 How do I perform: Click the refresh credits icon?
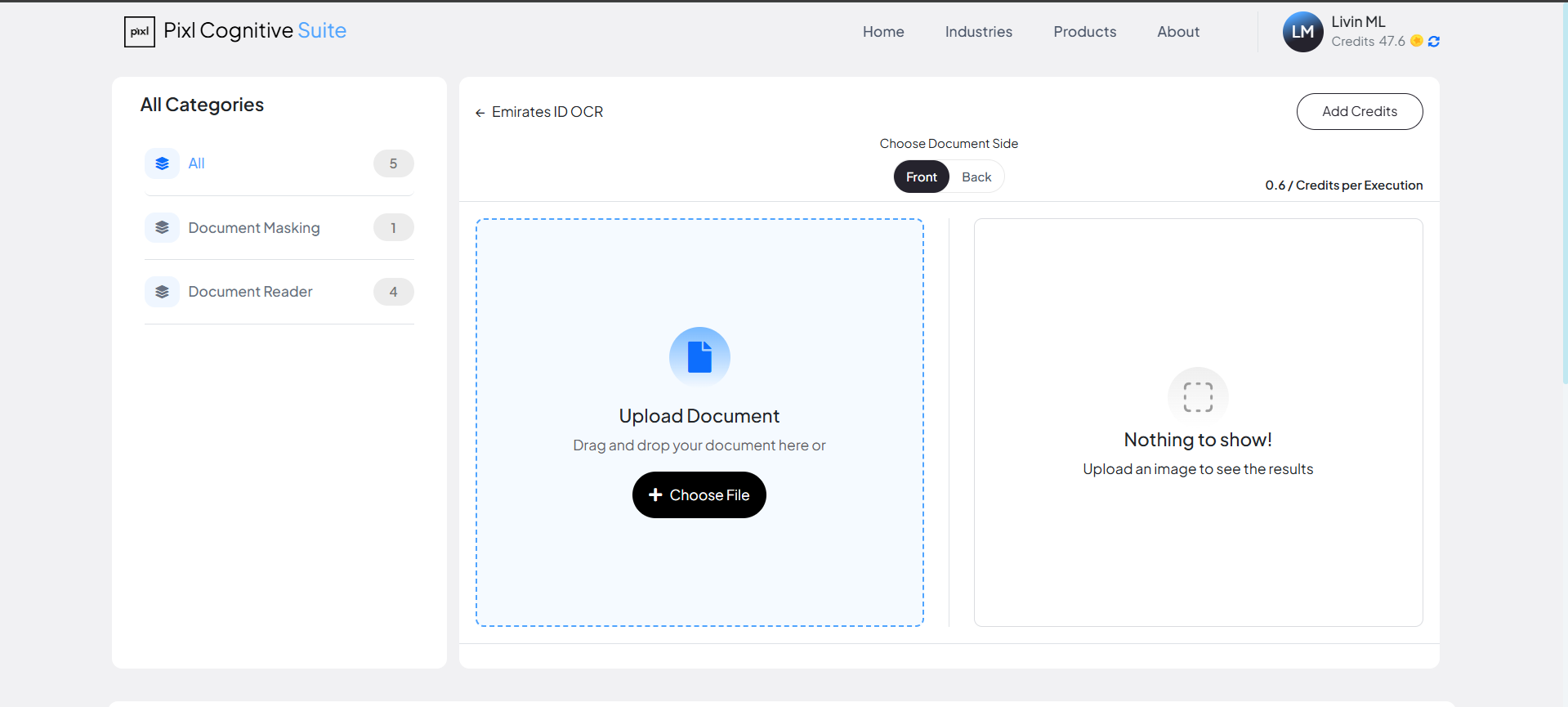point(1433,42)
